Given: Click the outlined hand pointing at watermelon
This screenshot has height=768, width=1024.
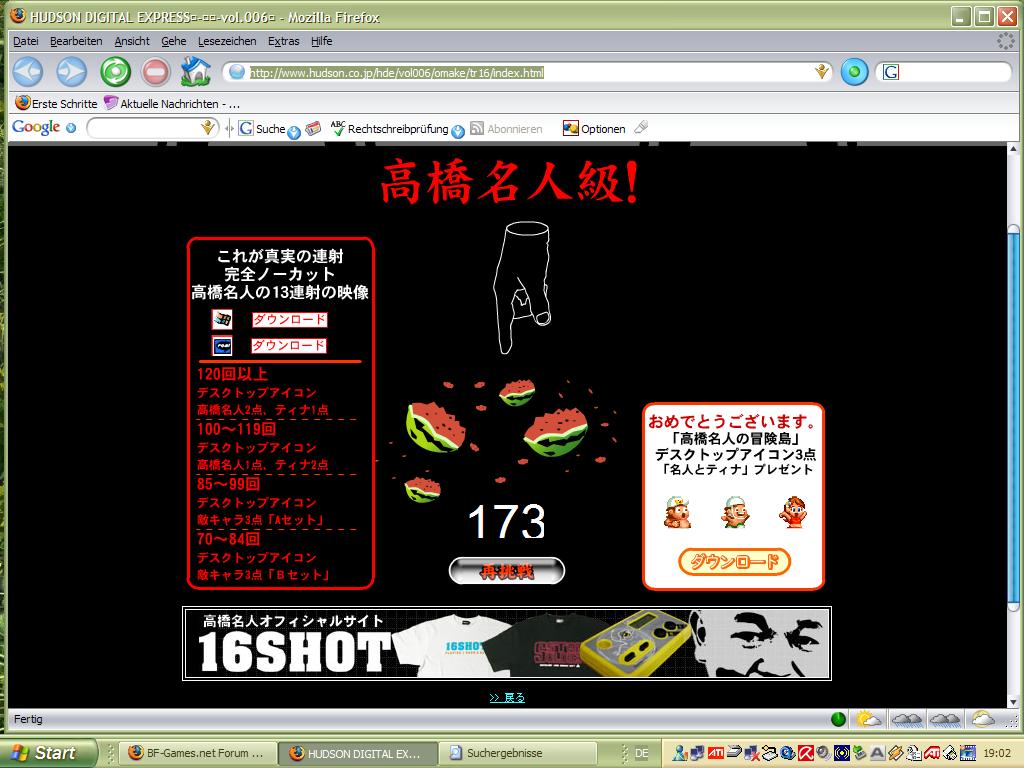Looking at the screenshot, I should click(522, 287).
